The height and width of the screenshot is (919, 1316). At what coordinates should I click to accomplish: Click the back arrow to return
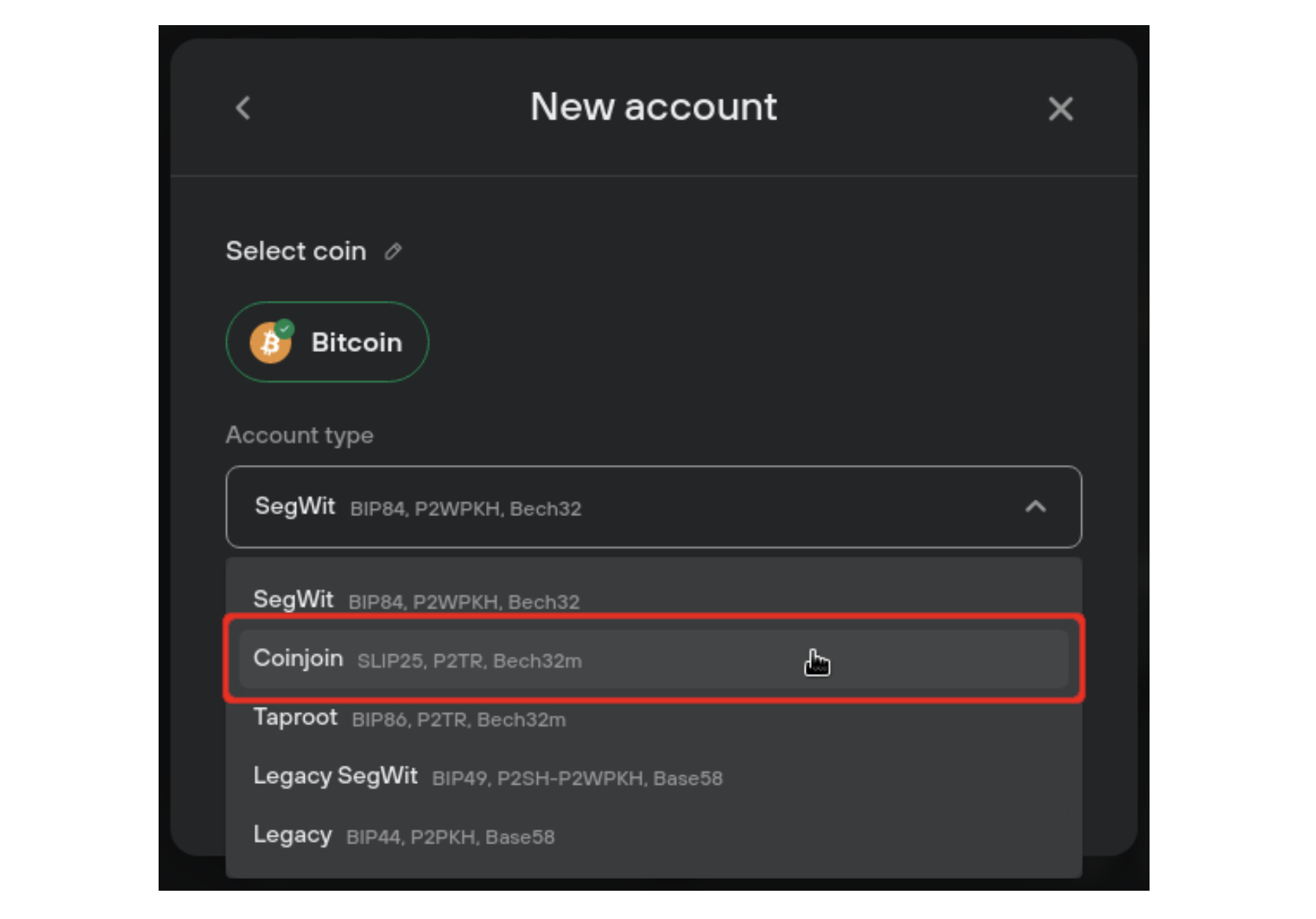[242, 108]
